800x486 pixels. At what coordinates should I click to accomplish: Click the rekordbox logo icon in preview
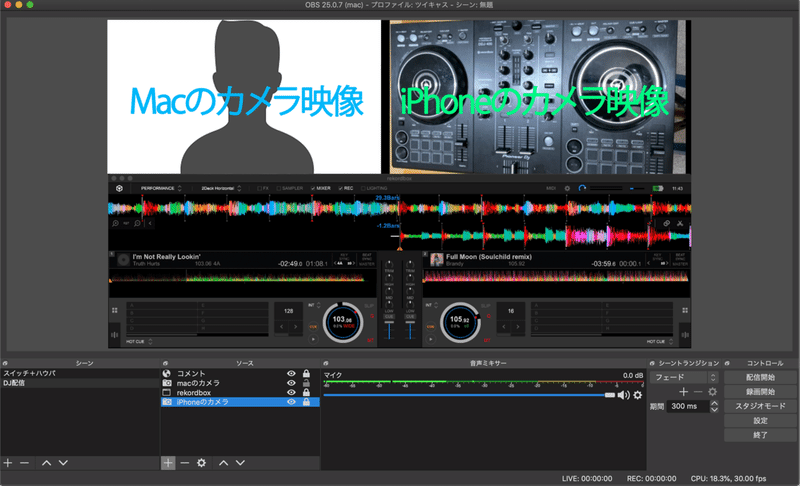point(119,188)
